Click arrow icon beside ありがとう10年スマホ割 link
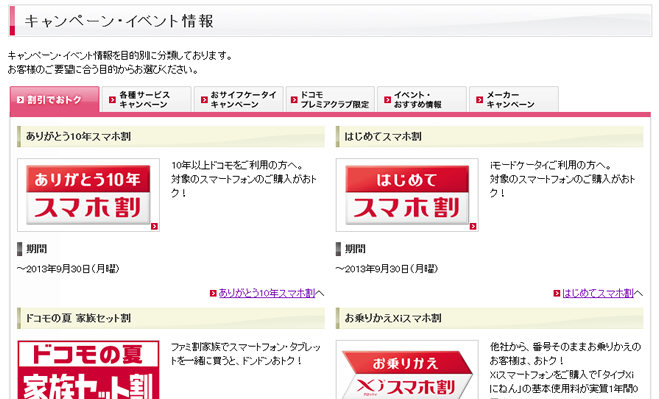 pos(213,293)
